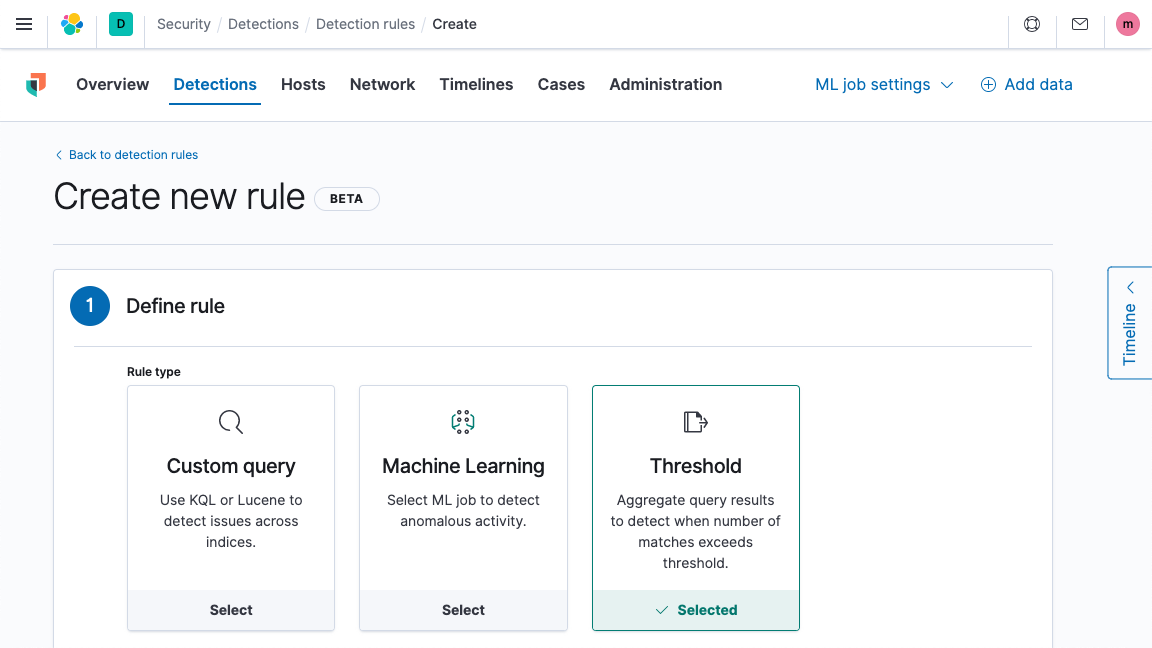Open the Network tab
Viewport: 1152px width, 648px height.
pos(382,84)
